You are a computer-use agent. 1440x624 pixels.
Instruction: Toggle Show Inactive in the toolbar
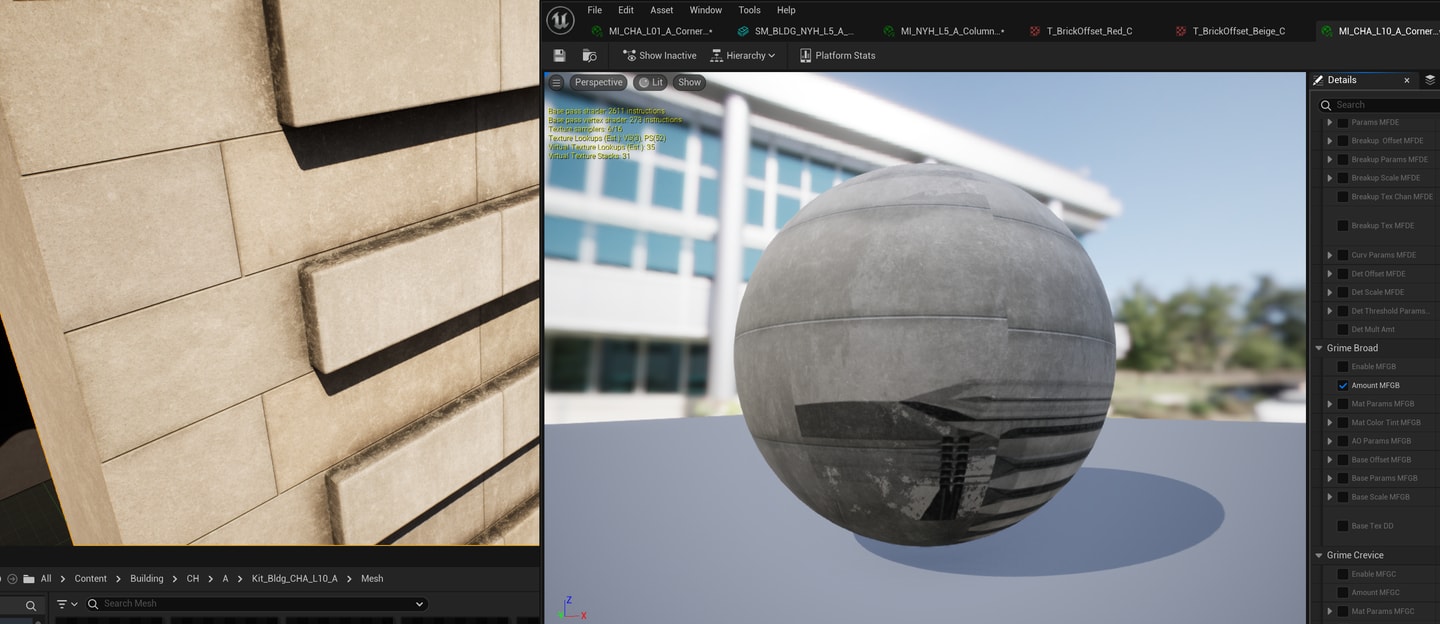point(659,56)
